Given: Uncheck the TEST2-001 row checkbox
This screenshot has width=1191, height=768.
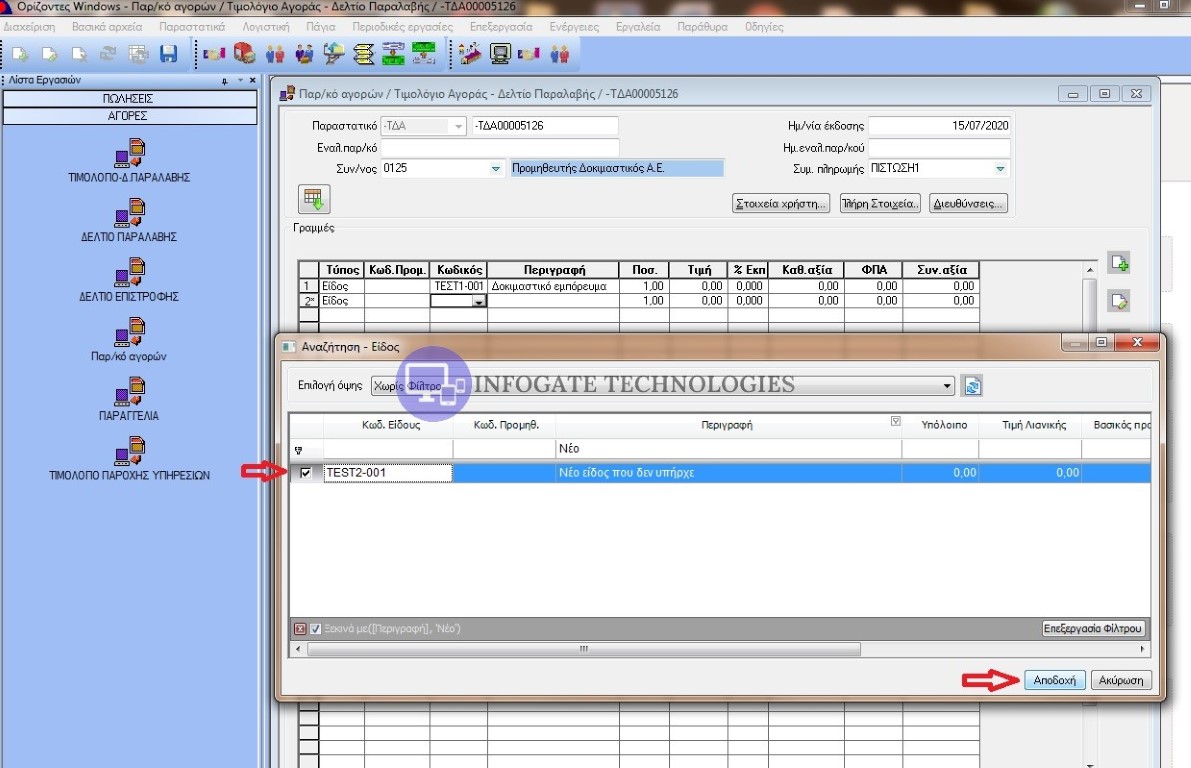Looking at the screenshot, I should [x=306, y=473].
